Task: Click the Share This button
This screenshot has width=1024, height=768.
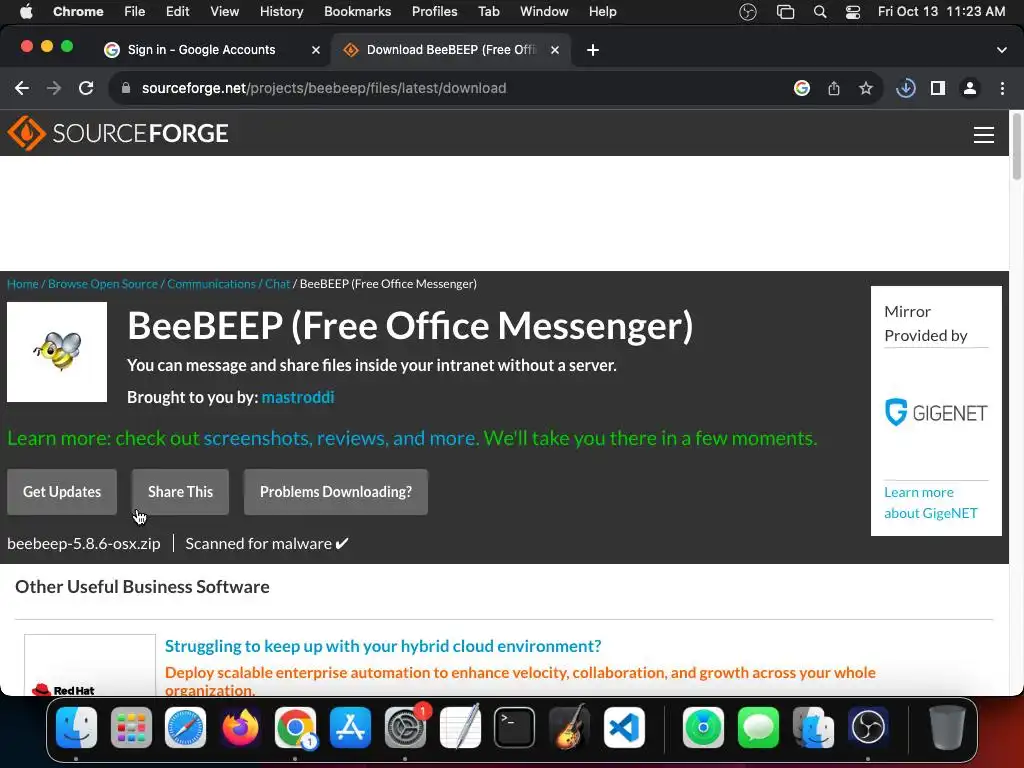Action: 180,492
